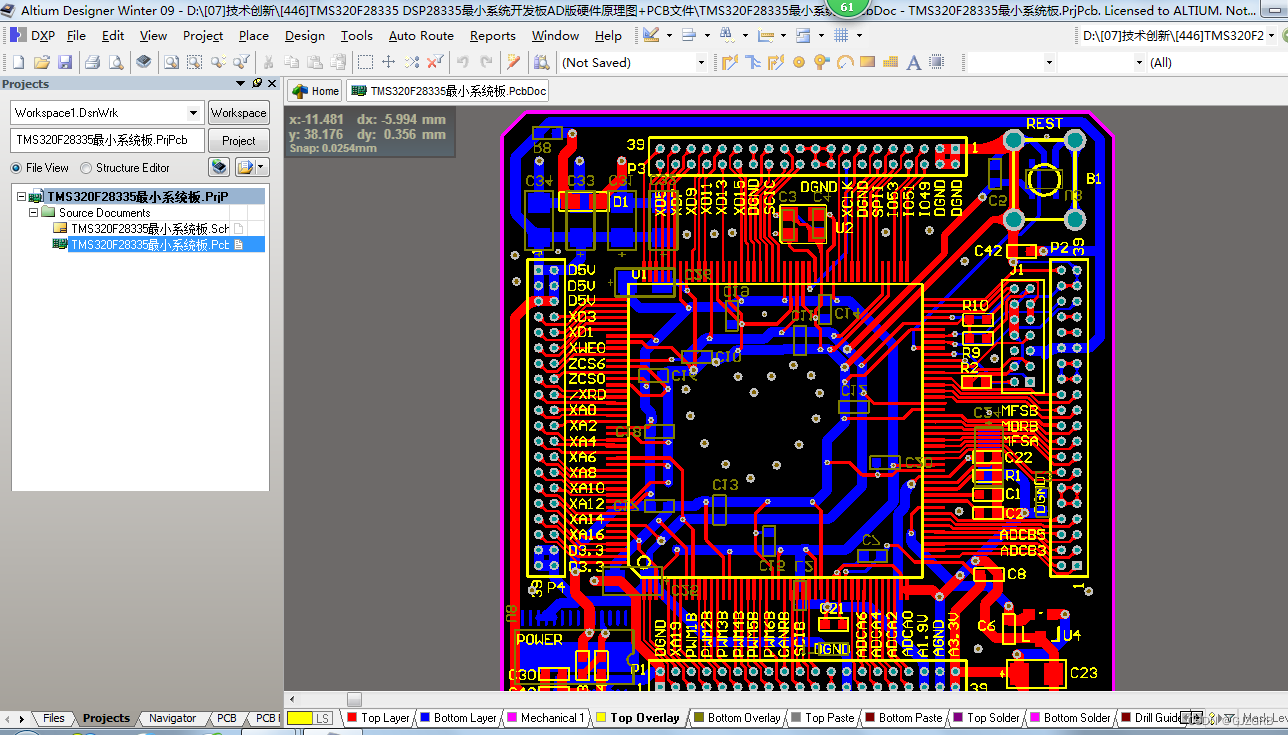Viewport: 1288px width, 735px height.
Task: Click the Open document folder icon
Action: coord(41,62)
